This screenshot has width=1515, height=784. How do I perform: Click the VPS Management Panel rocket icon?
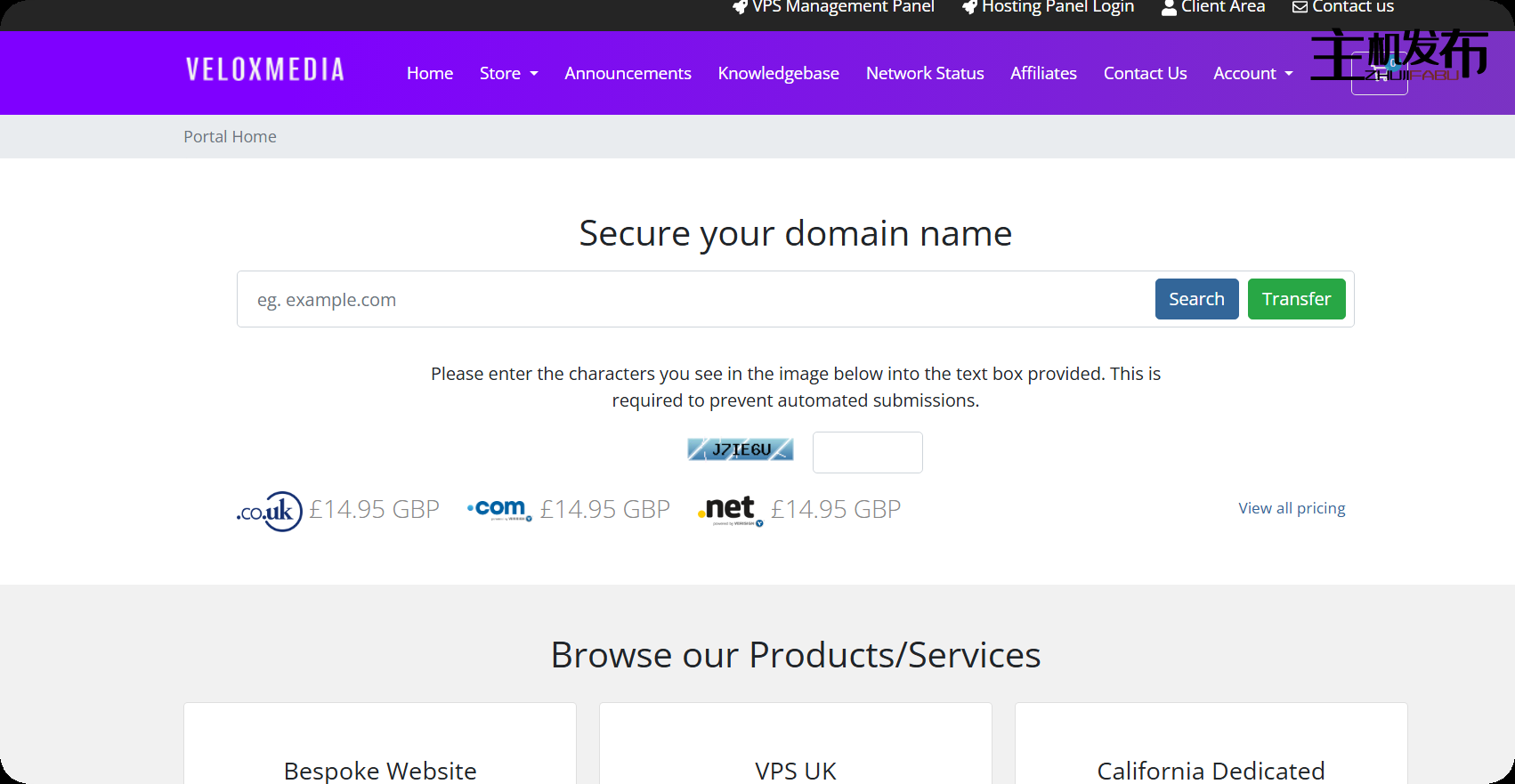[740, 7]
